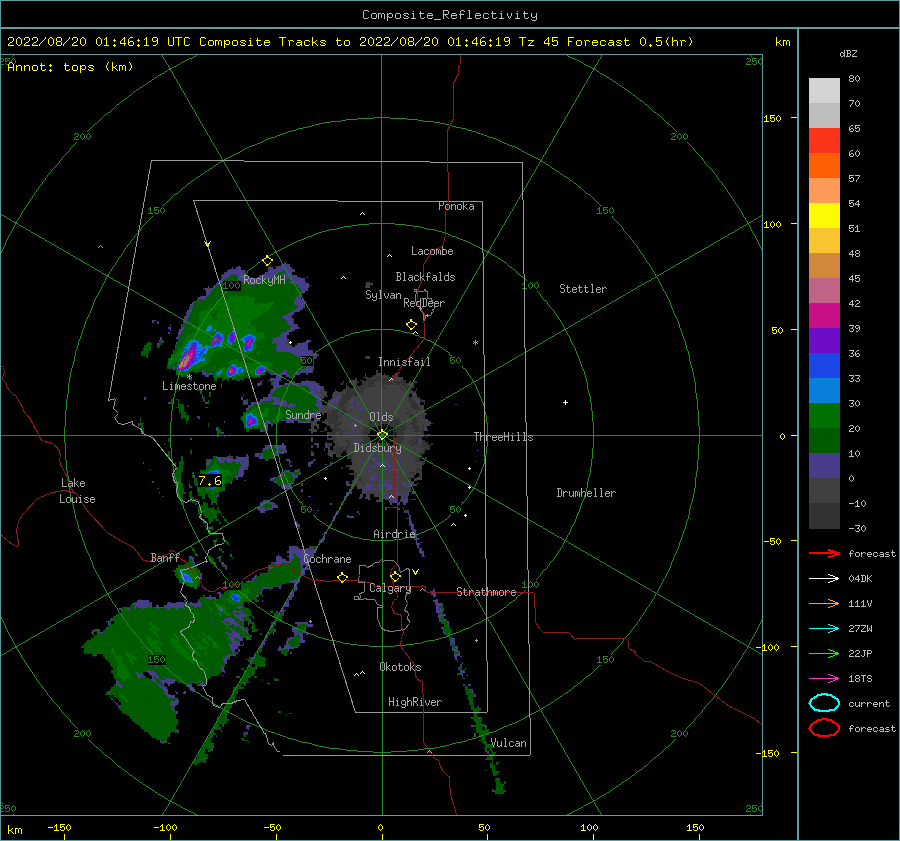Click the Strathmore city label

pos(486,592)
